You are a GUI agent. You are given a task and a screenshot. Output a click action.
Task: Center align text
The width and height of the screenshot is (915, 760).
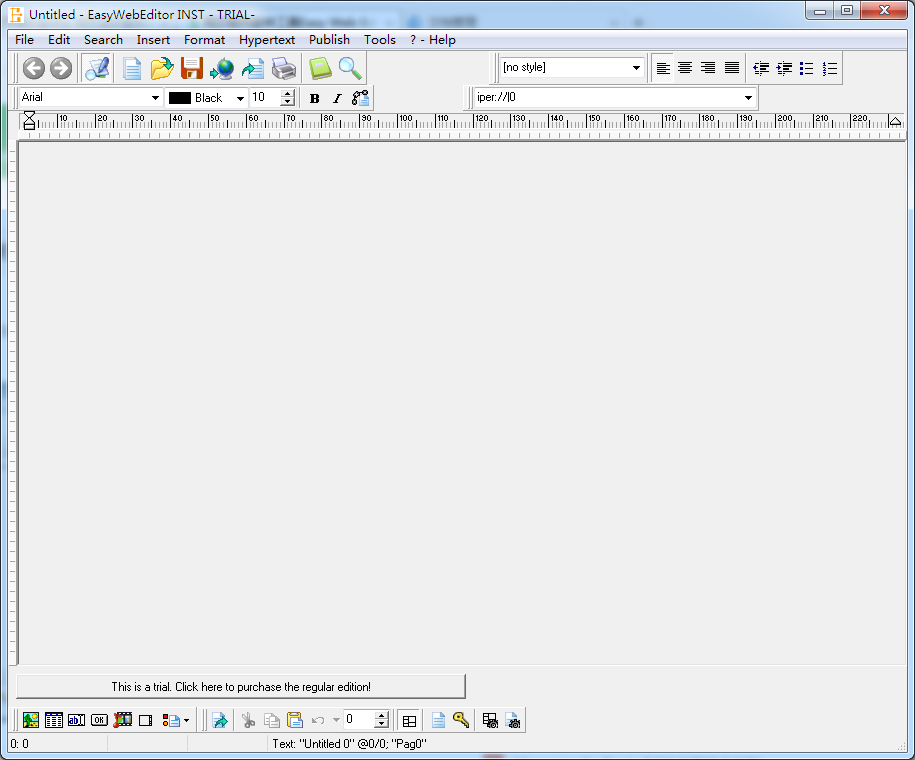(x=685, y=68)
